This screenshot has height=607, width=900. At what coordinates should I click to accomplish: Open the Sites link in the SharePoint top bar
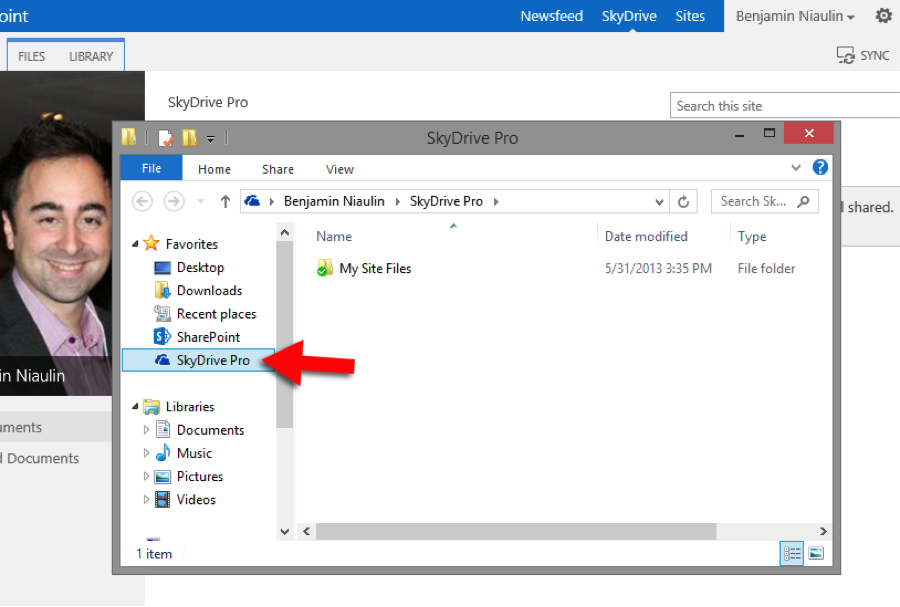690,16
